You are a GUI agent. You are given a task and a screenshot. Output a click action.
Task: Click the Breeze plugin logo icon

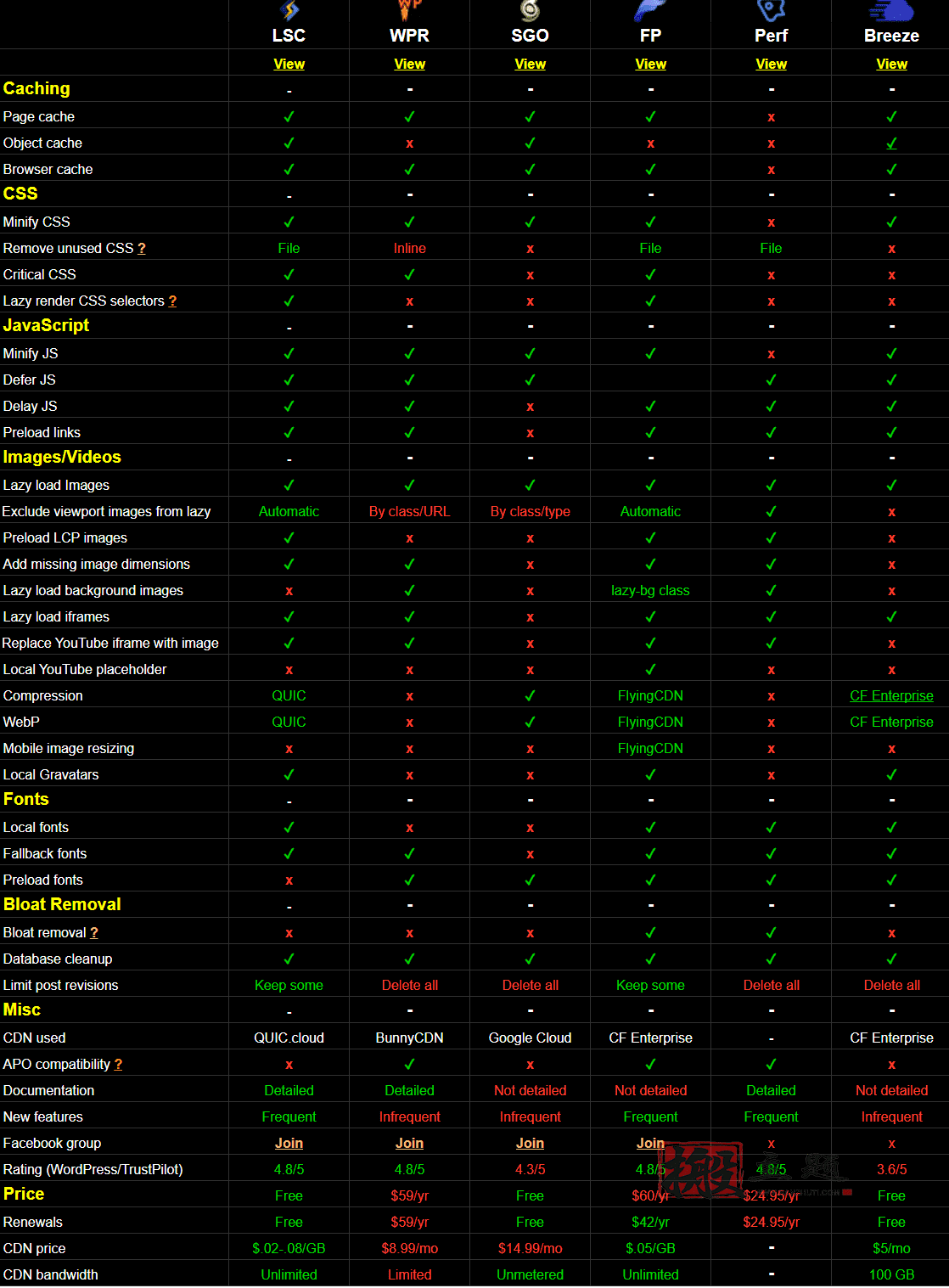click(x=891, y=10)
